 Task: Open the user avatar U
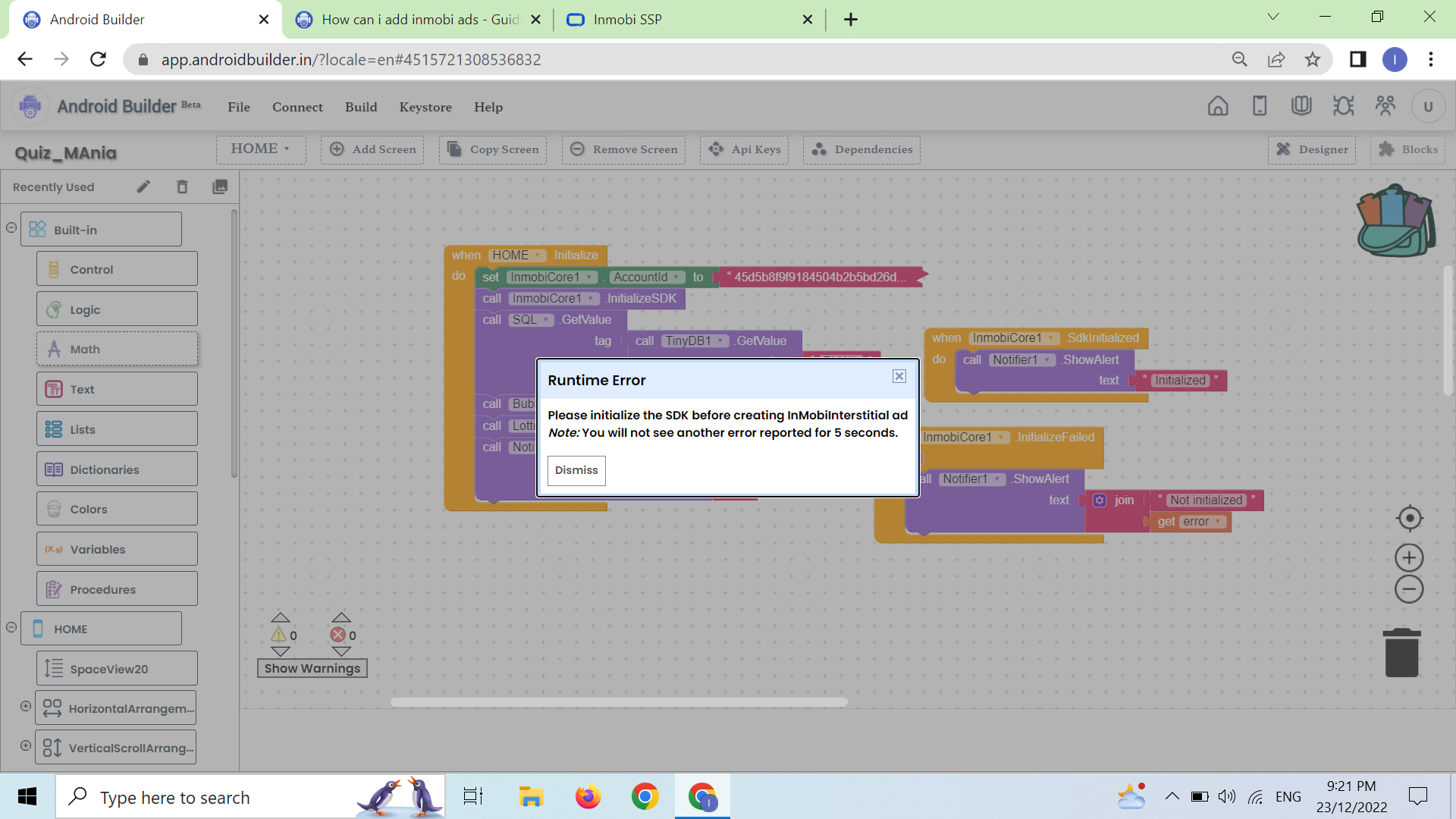pyautogui.click(x=1429, y=106)
